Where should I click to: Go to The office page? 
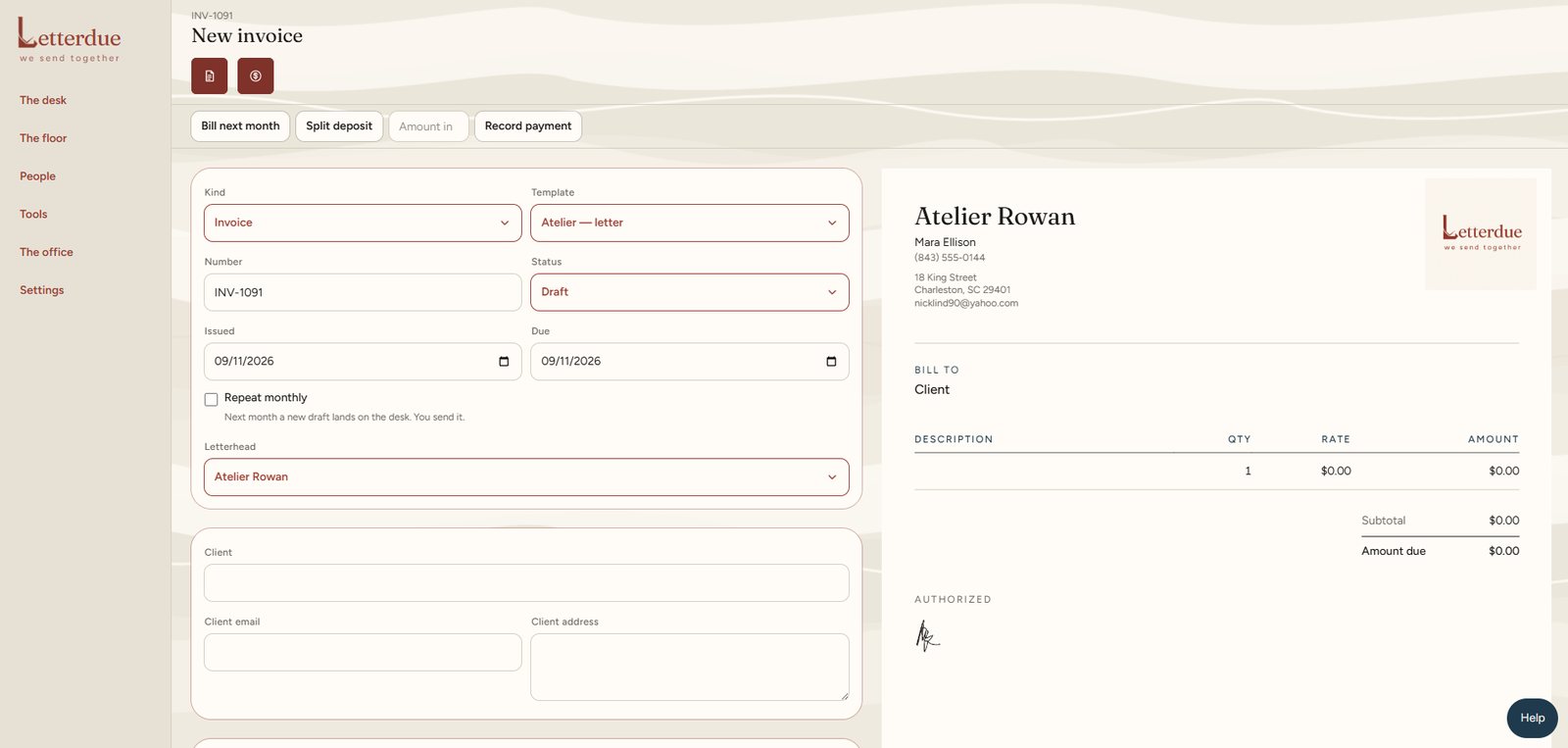coord(46,252)
